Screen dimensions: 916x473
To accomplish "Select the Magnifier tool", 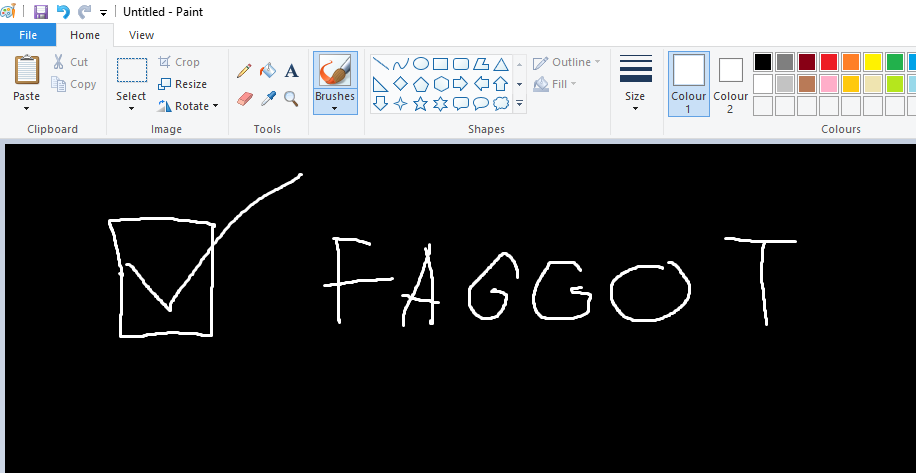I will [292, 98].
